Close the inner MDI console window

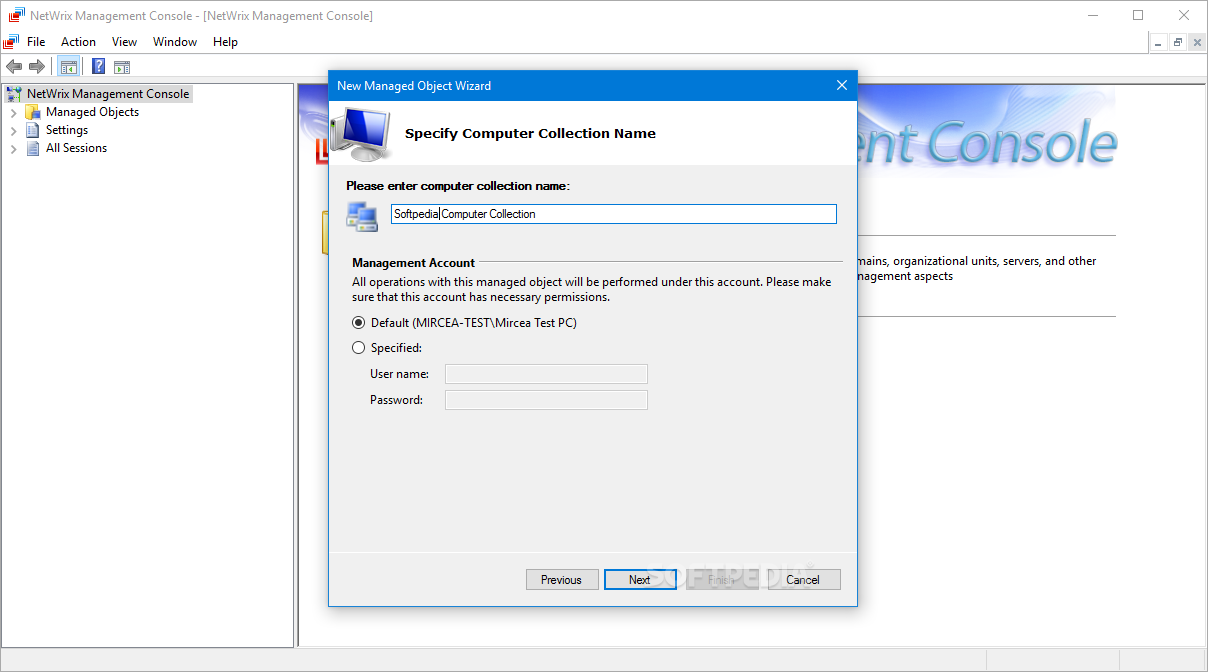(x=1196, y=42)
